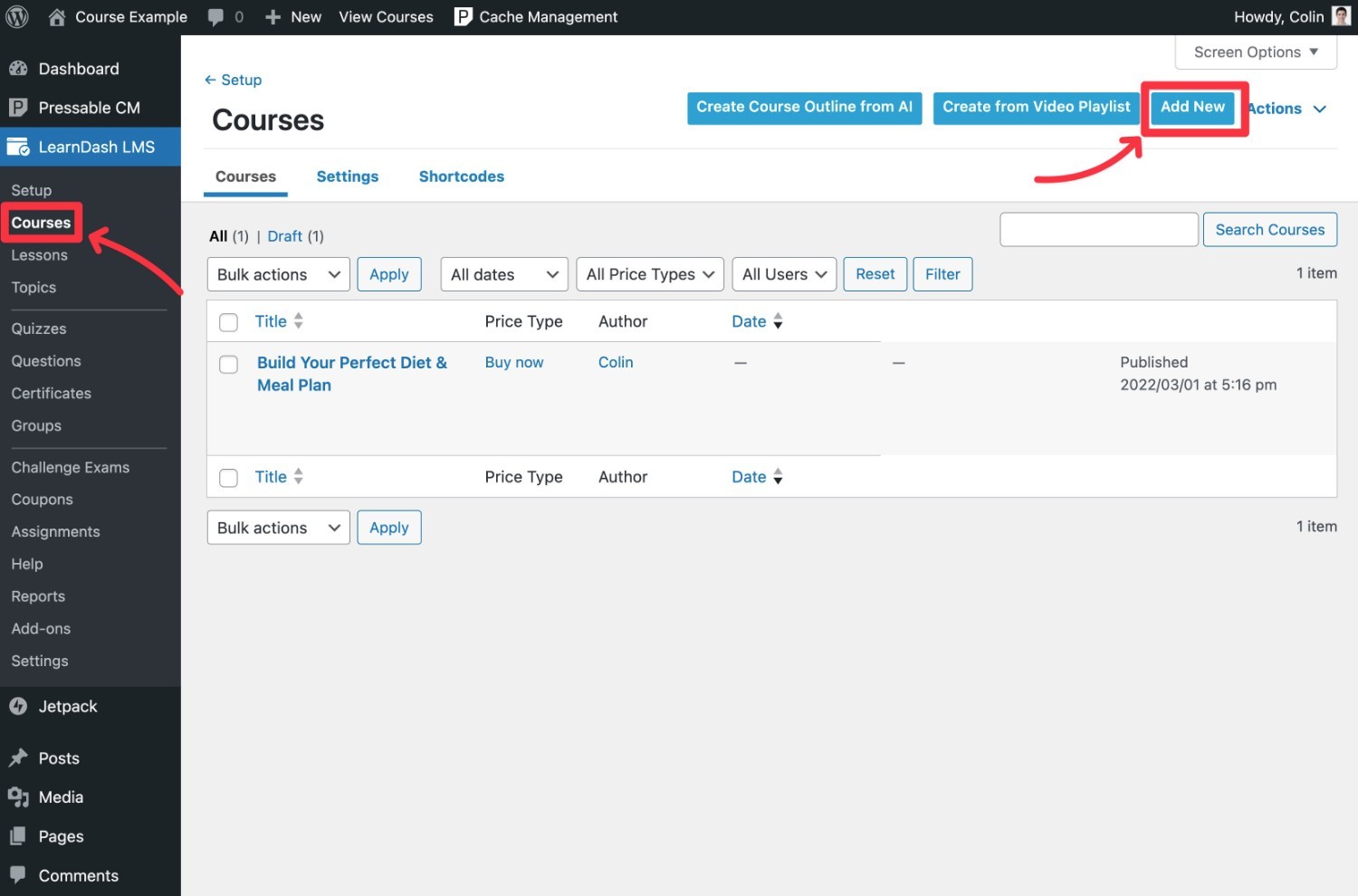Click the search courses input field
1358x896 pixels.
tap(1099, 230)
